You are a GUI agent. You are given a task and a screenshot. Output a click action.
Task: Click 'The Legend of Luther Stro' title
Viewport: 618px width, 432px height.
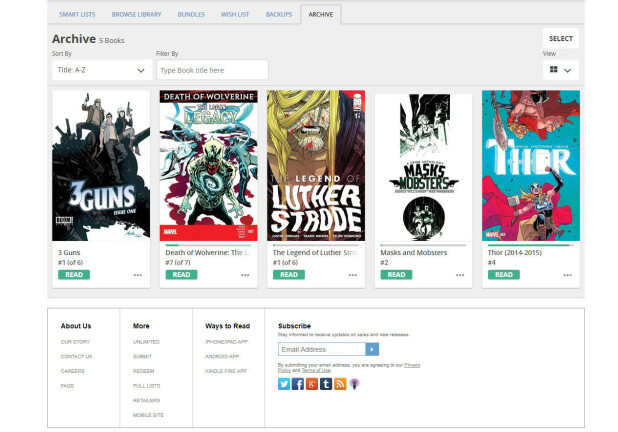tap(315, 253)
